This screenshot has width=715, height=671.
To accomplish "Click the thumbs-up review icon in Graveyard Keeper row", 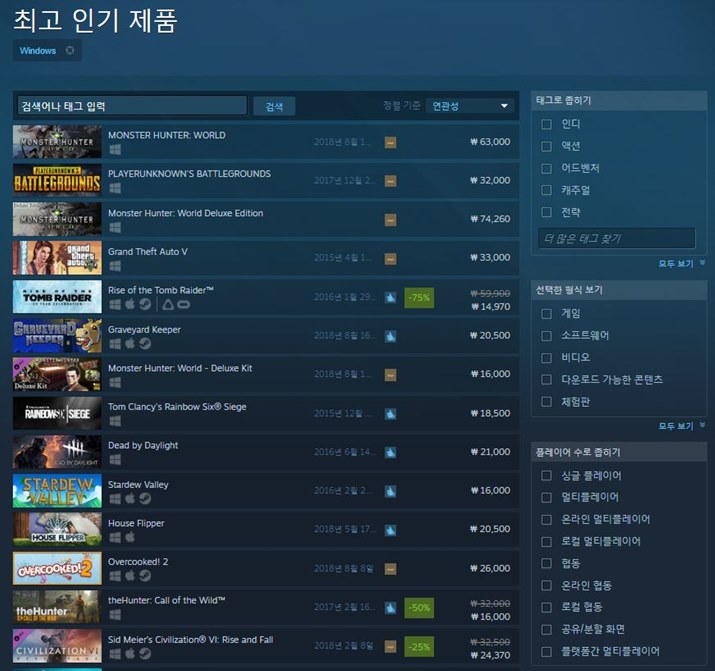I will 390,336.
